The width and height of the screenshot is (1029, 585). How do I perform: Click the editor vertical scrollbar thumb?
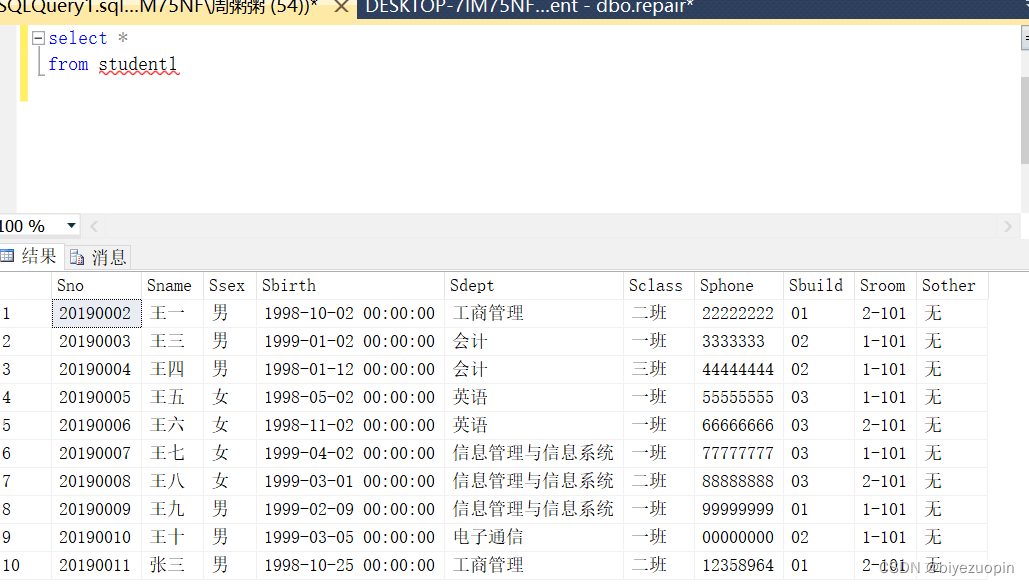click(1025, 120)
